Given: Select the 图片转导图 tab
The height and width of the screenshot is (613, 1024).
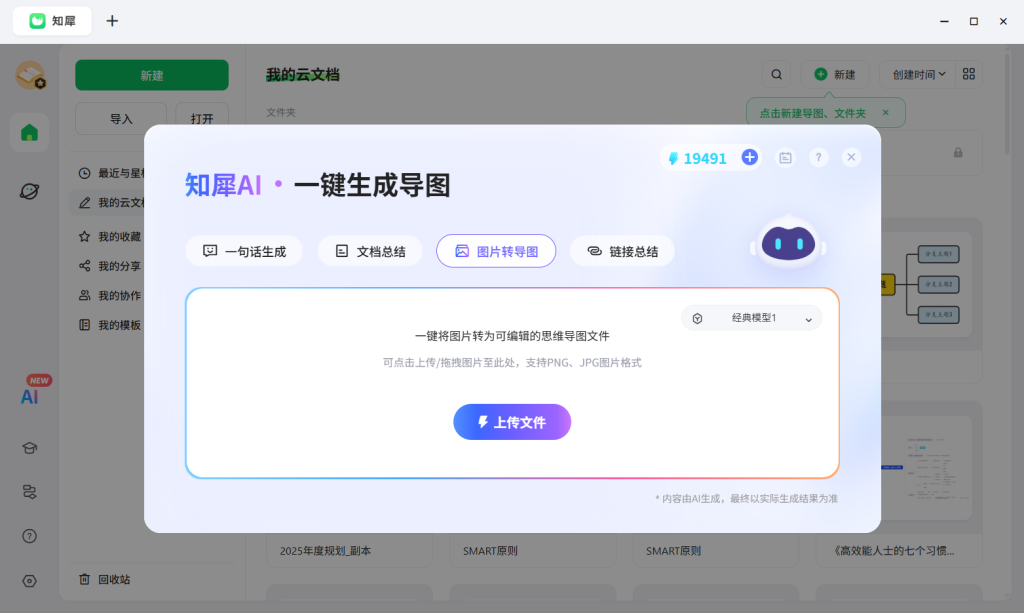Looking at the screenshot, I should (496, 251).
